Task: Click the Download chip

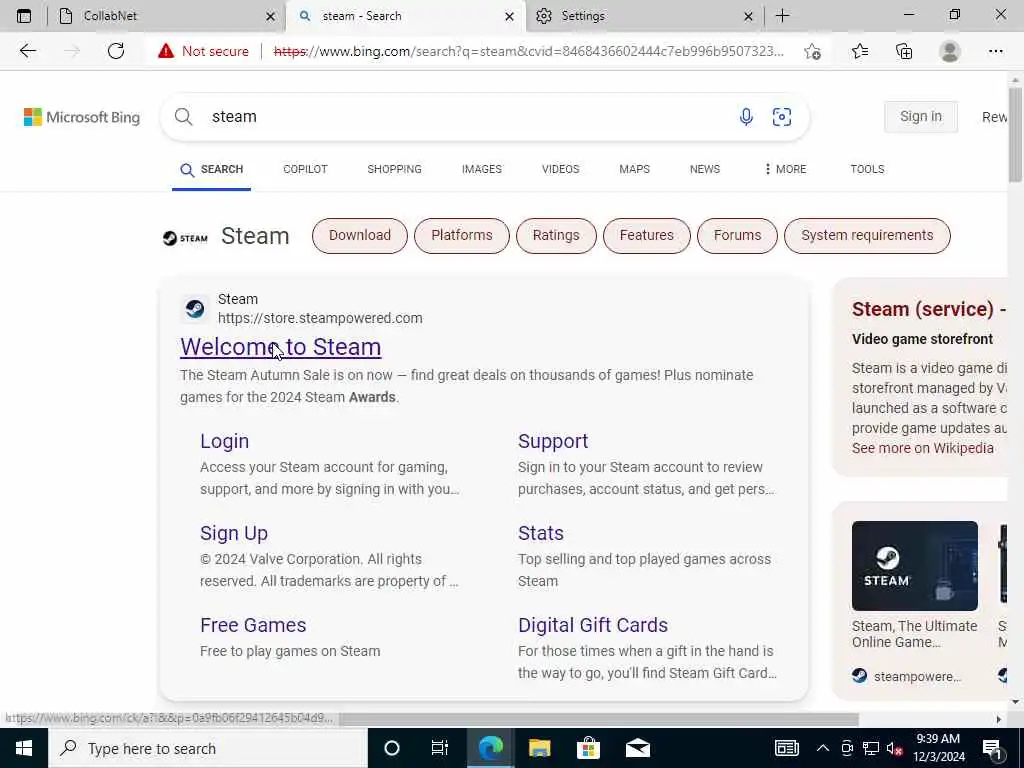Action: pyautogui.click(x=360, y=236)
